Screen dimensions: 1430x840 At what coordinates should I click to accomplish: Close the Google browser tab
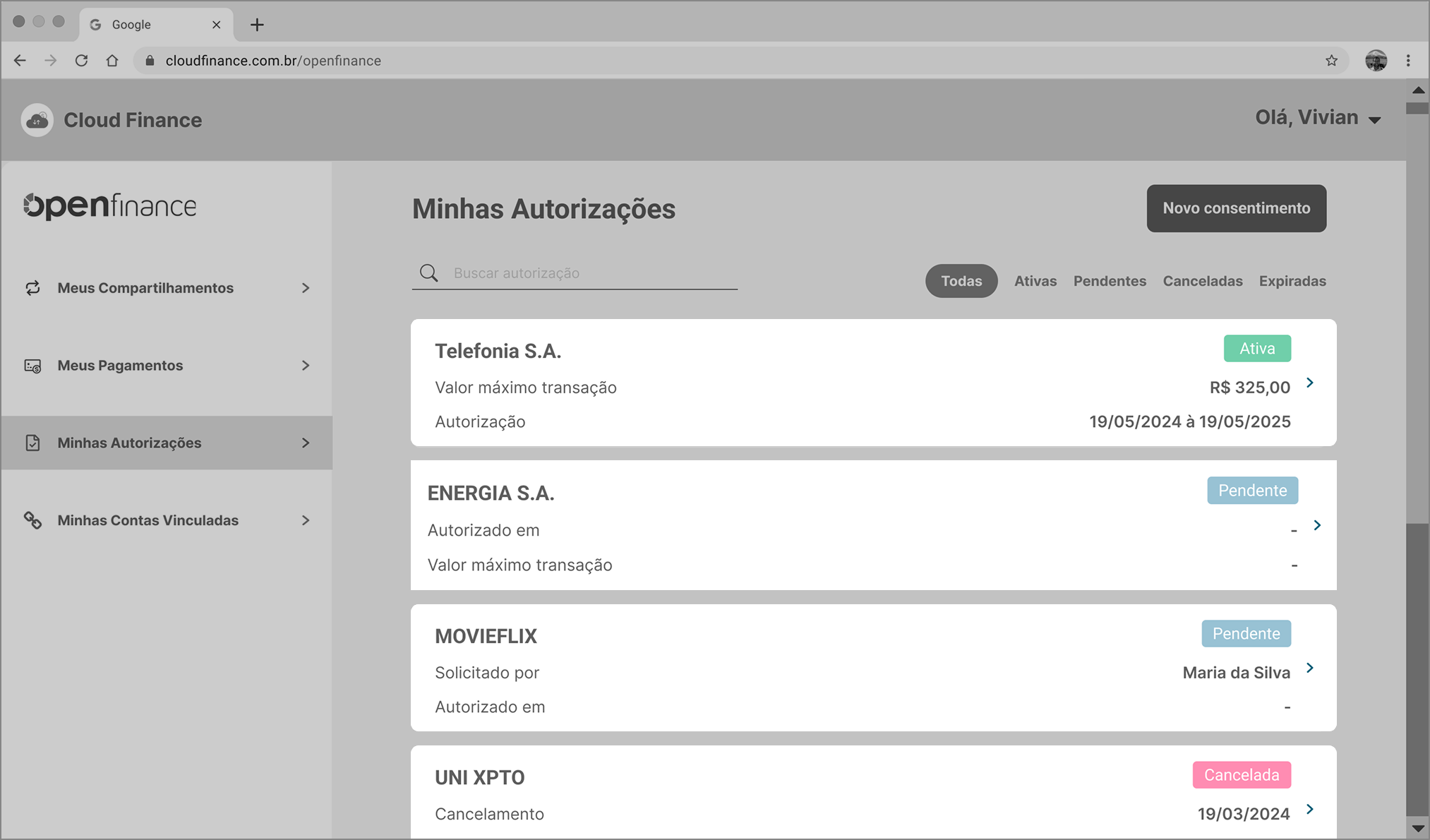point(217,25)
